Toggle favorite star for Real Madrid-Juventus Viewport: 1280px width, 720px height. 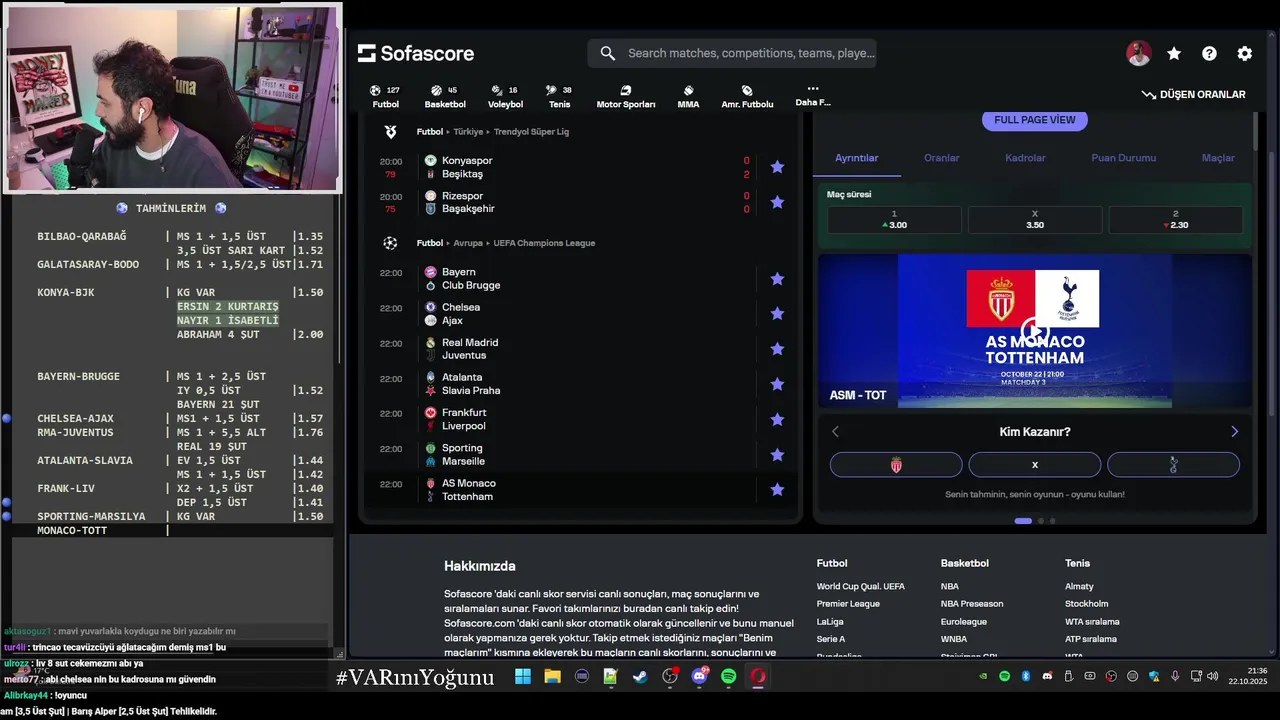(777, 349)
